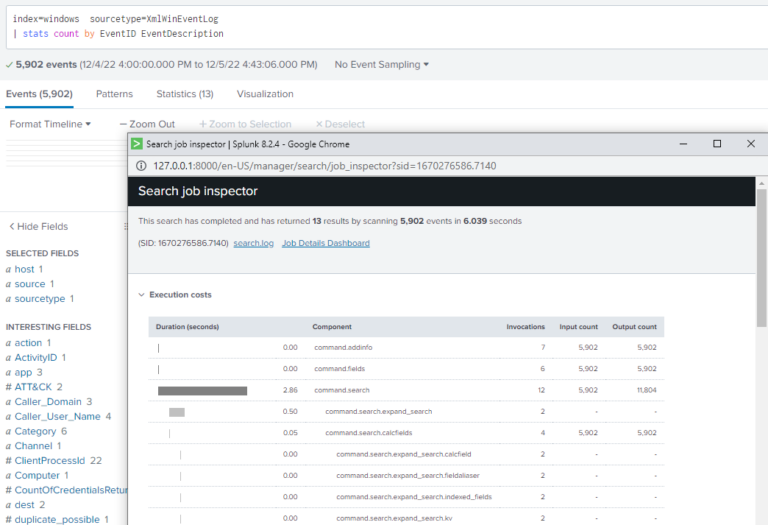Select the ATT&CK field

click(33, 387)
